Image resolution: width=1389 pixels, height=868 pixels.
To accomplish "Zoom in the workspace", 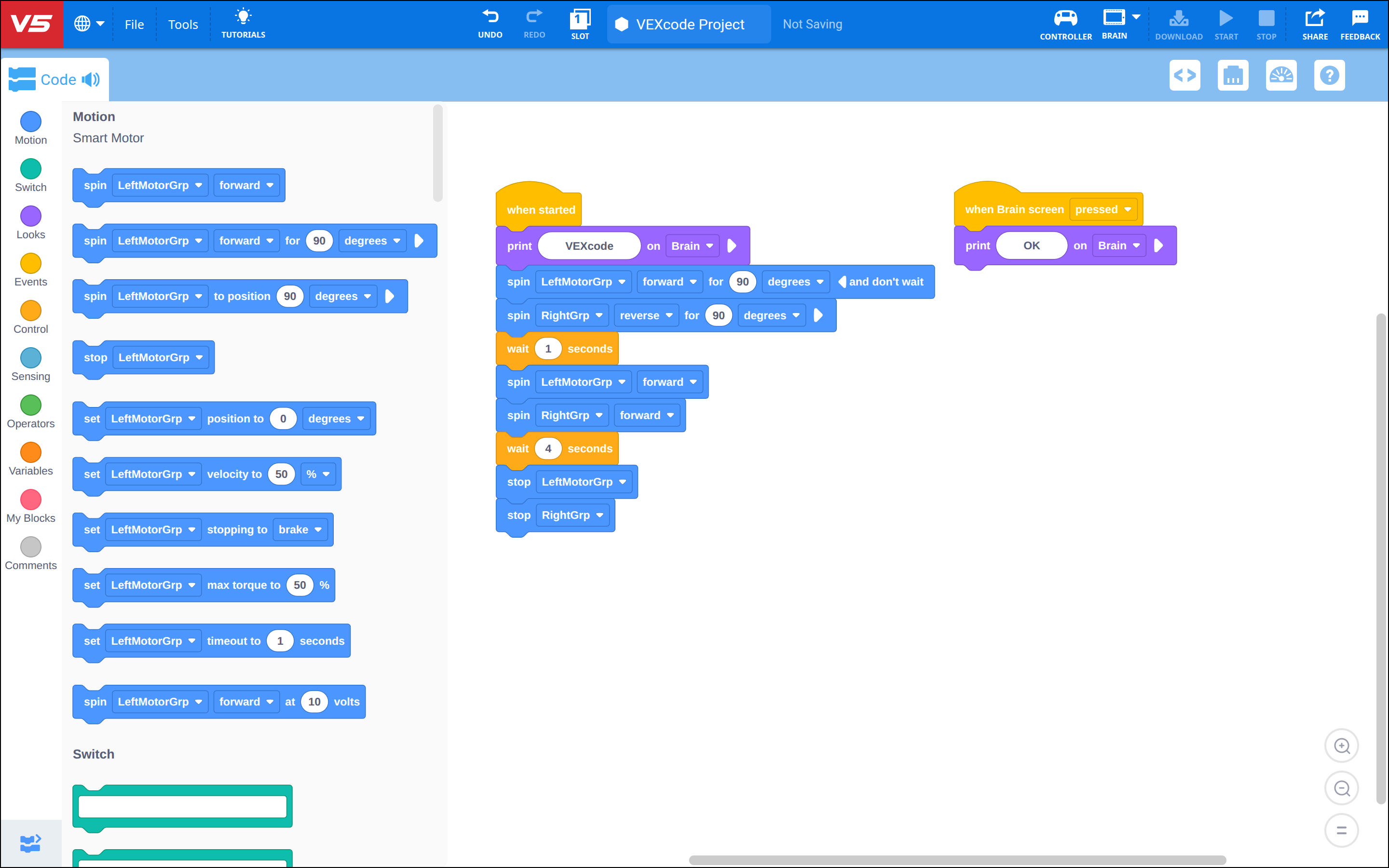I will (x=1341, y=746).
